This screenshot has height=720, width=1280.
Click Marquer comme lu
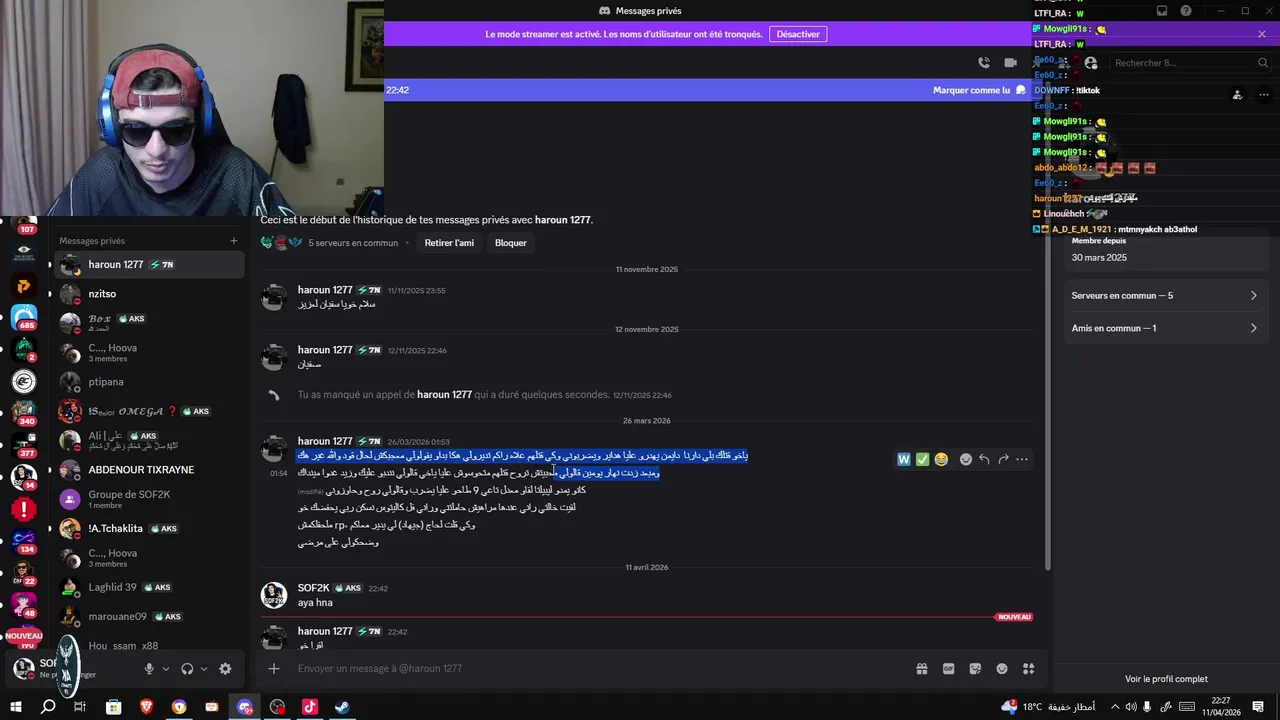[980, 90]
